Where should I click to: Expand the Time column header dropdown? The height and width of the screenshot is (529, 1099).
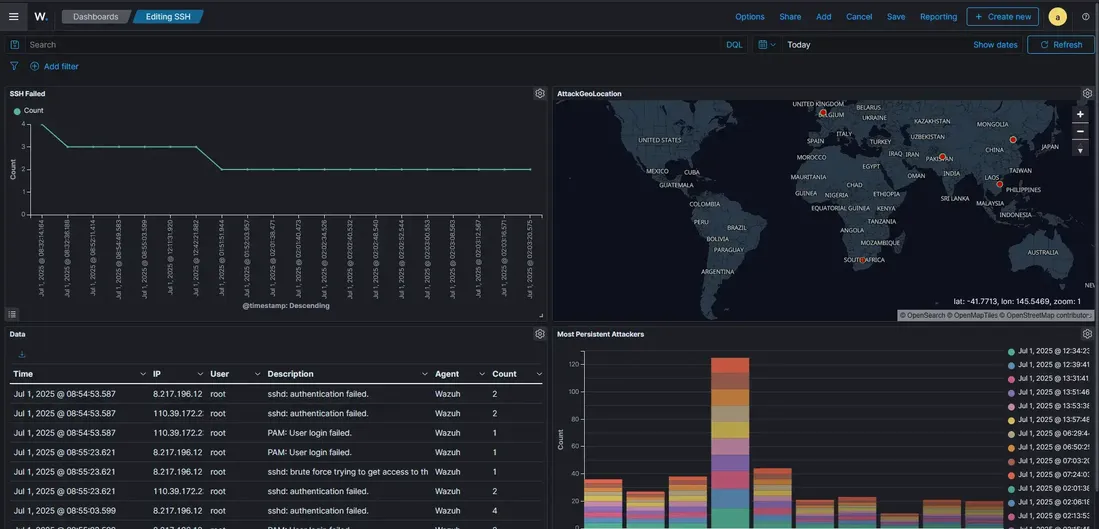click(143, 374)
